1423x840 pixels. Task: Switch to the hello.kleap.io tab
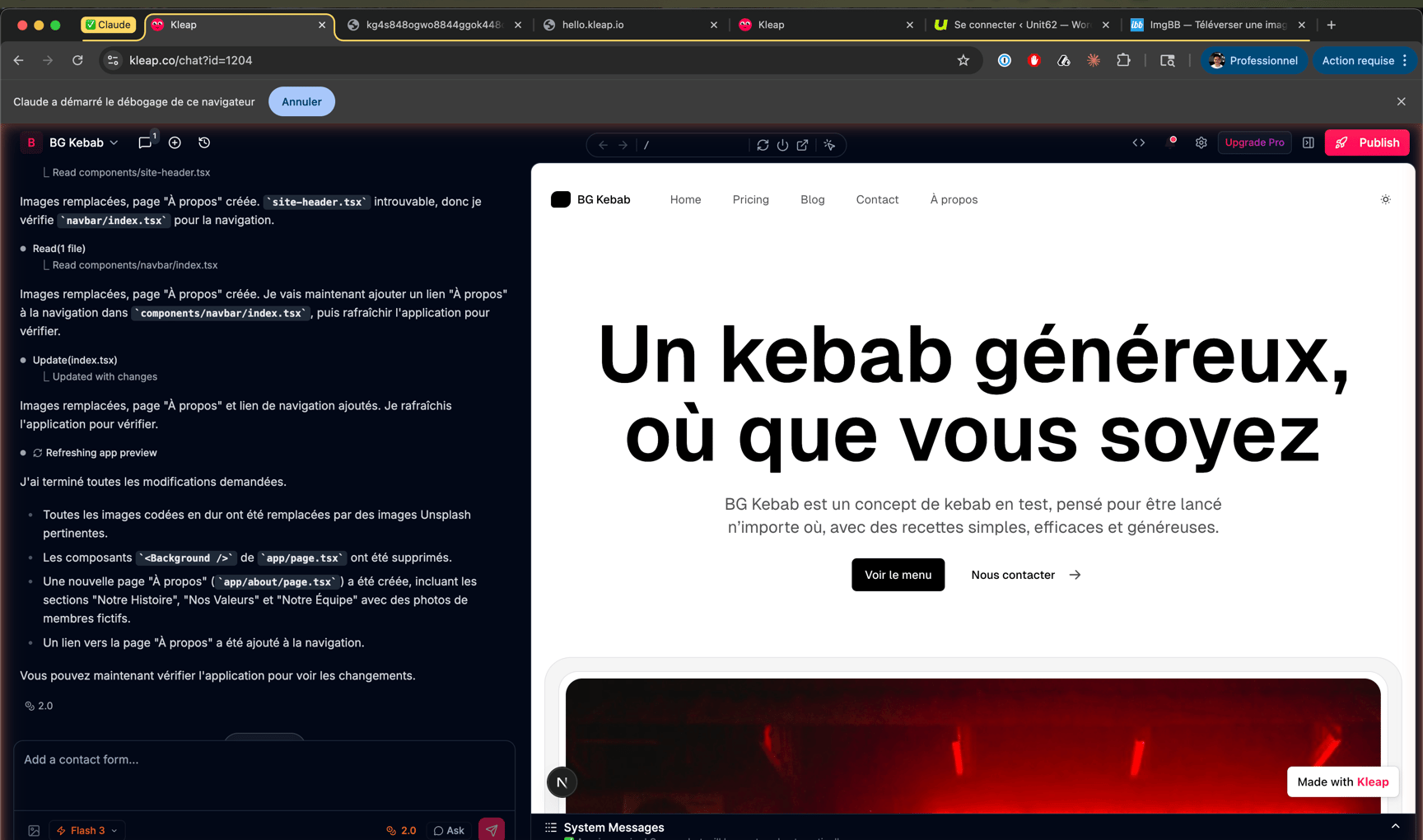click(629, 25)
